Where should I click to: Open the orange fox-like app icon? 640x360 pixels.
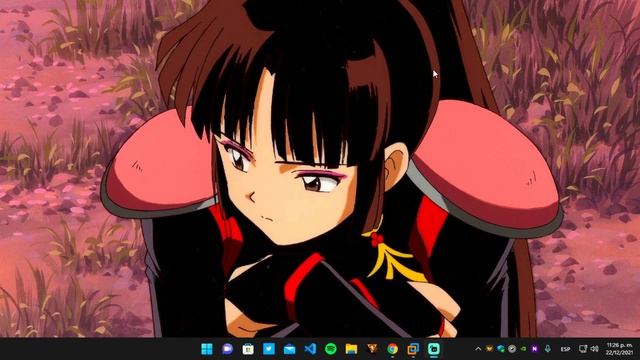372,349
